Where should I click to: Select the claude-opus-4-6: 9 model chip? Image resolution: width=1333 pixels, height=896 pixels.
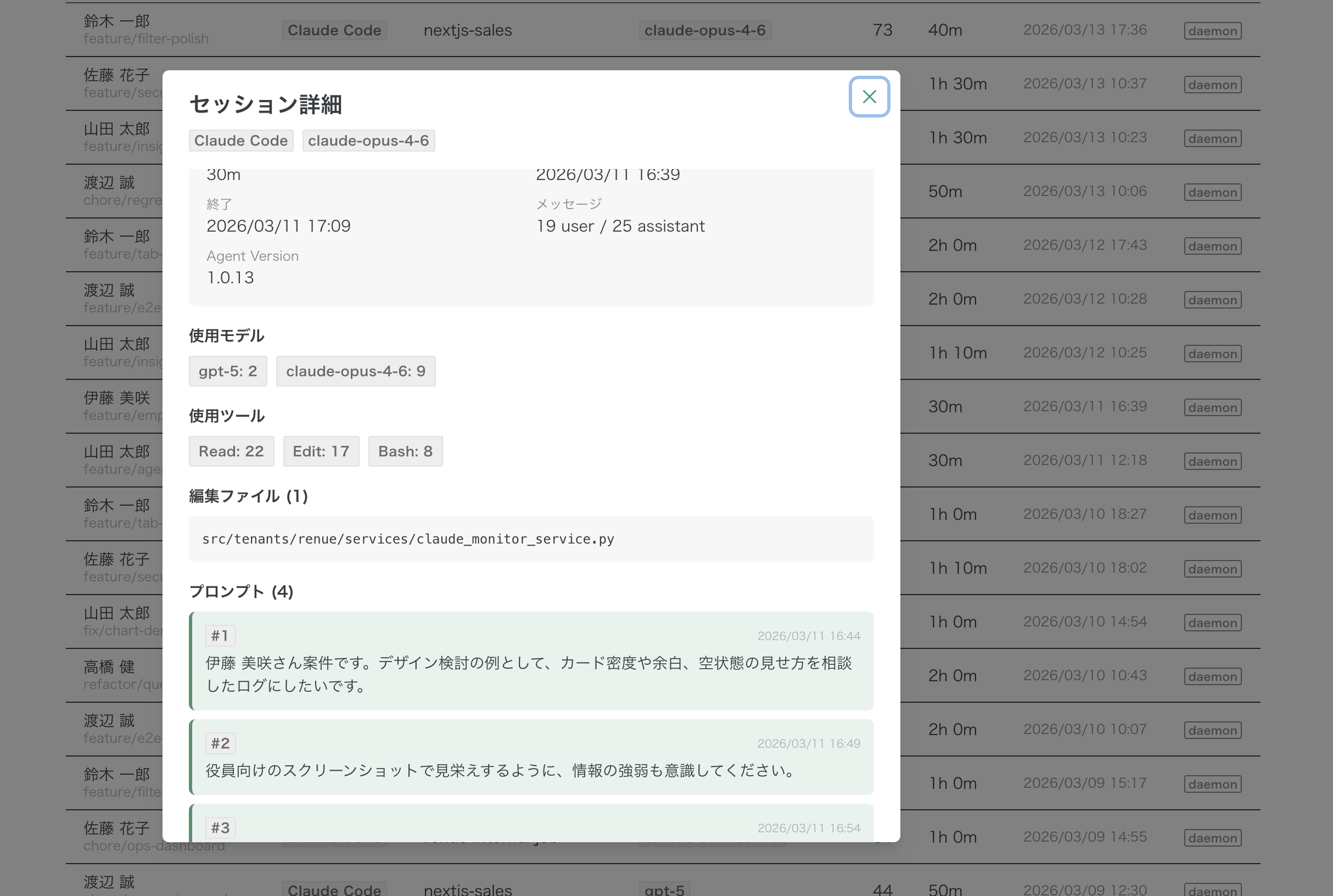(x=355, y=371)
